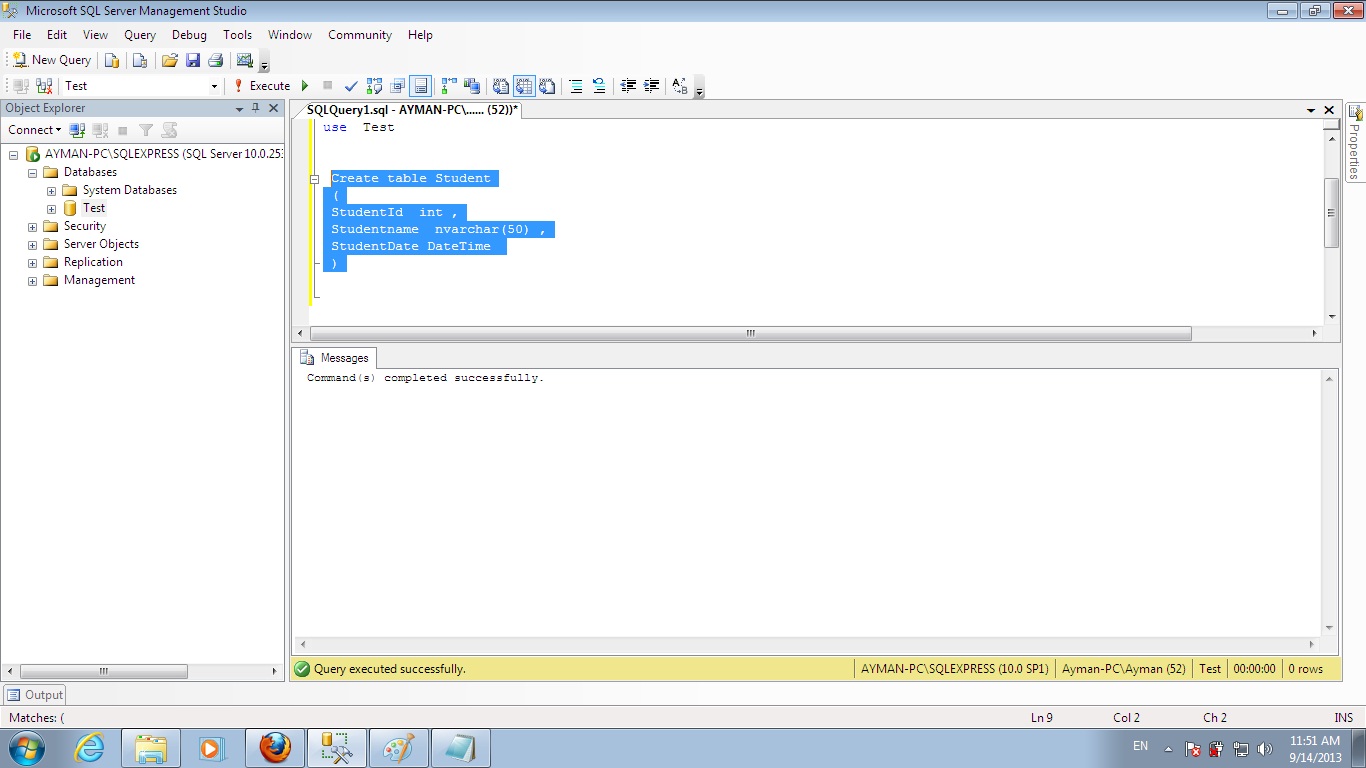Click the Database Engine Query icon
The width and height of the screenshot is (1366, 768).
pyautogui.click(x=112, y=60)
